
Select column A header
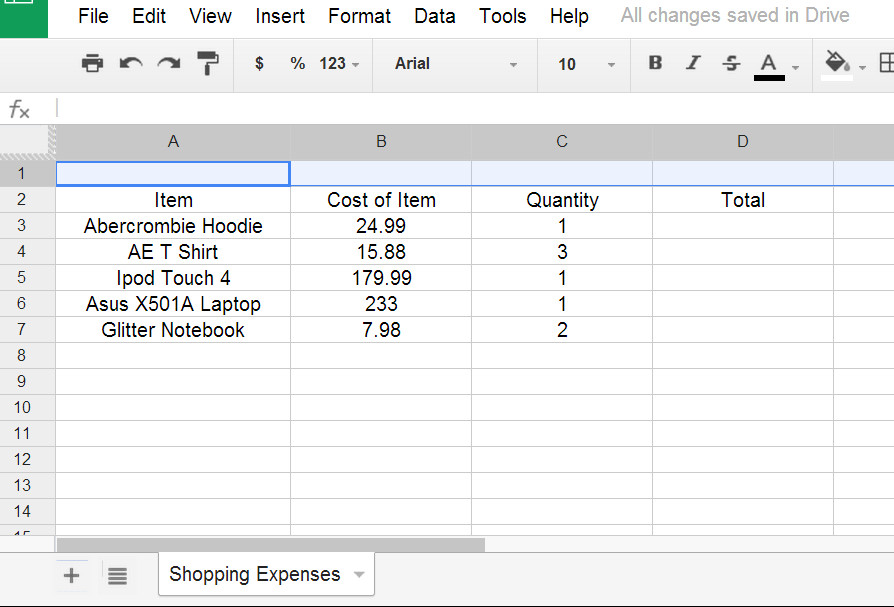(173, 142)
